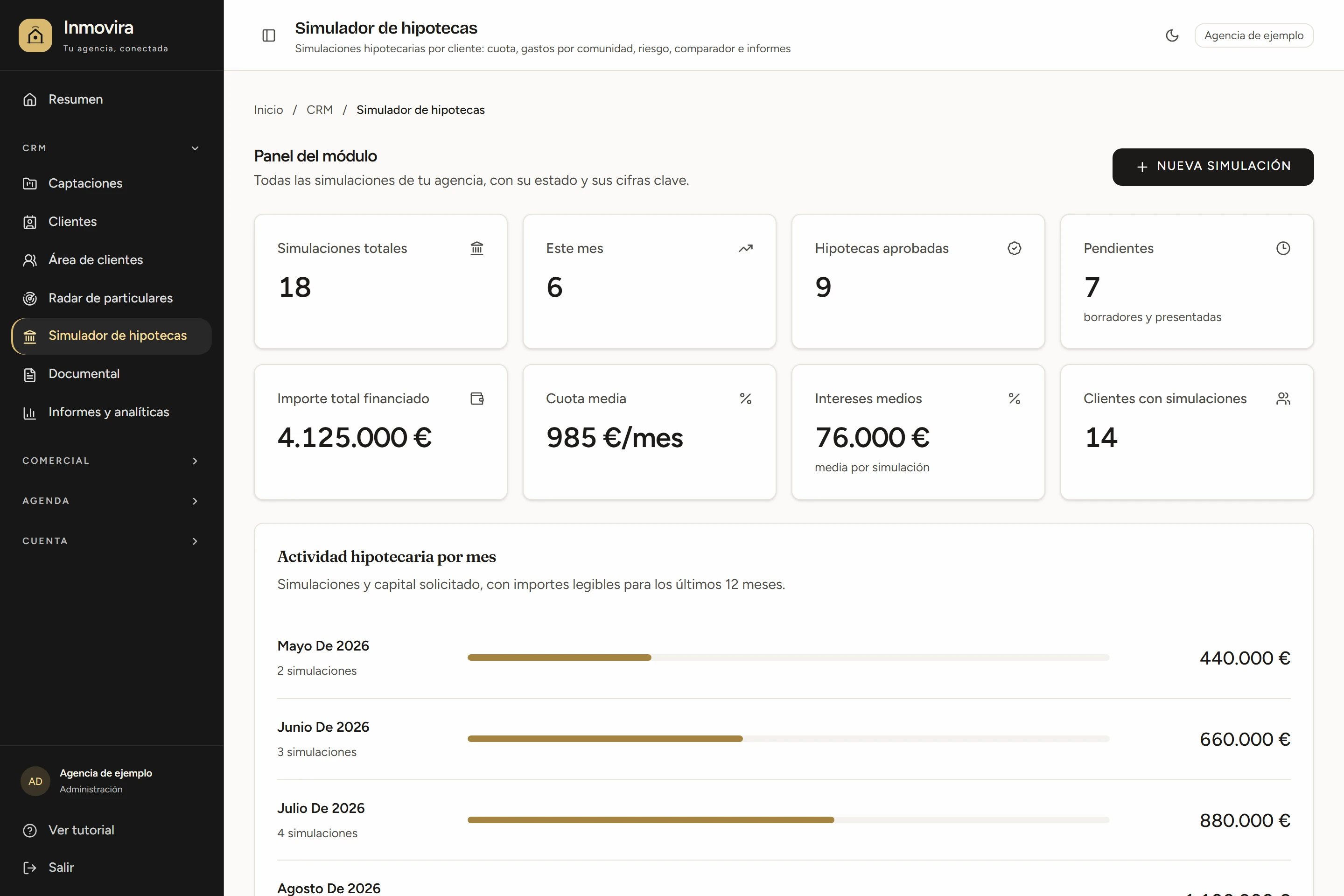Click the users icon in the Clientes con simulaciones card
1344x896 pixels.
[1283, 398]
